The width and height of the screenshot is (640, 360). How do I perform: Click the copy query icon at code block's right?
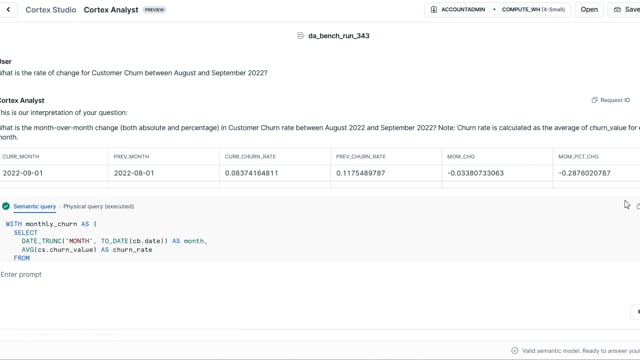tap(638, 206)
